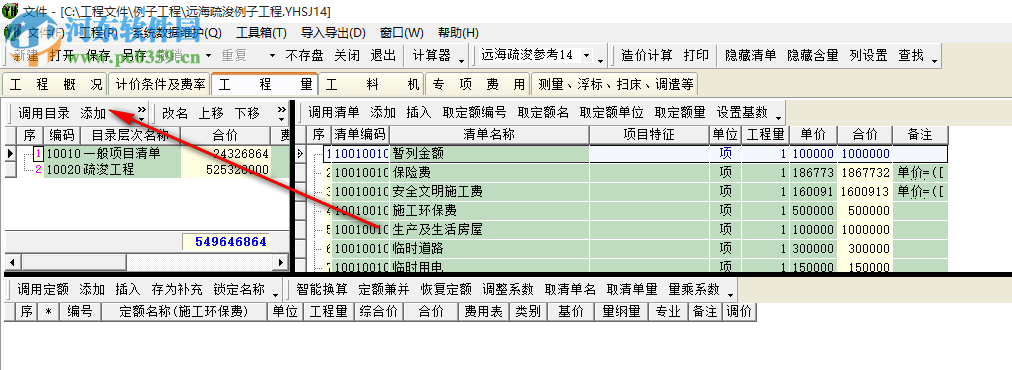Switch to the 工料机 tab
The width and height of the screenshot is (1012, 370).
[x=372, y=84]
